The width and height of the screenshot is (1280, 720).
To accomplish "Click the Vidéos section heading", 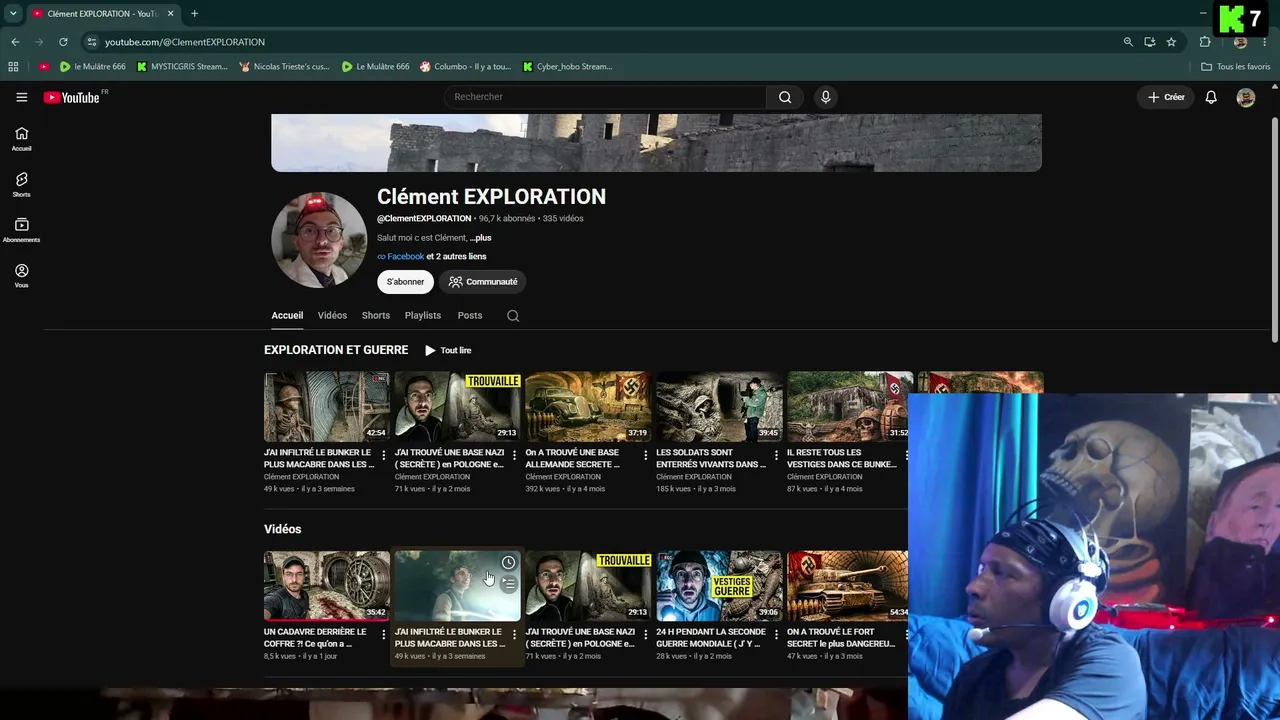I will (x=283, y=529).
